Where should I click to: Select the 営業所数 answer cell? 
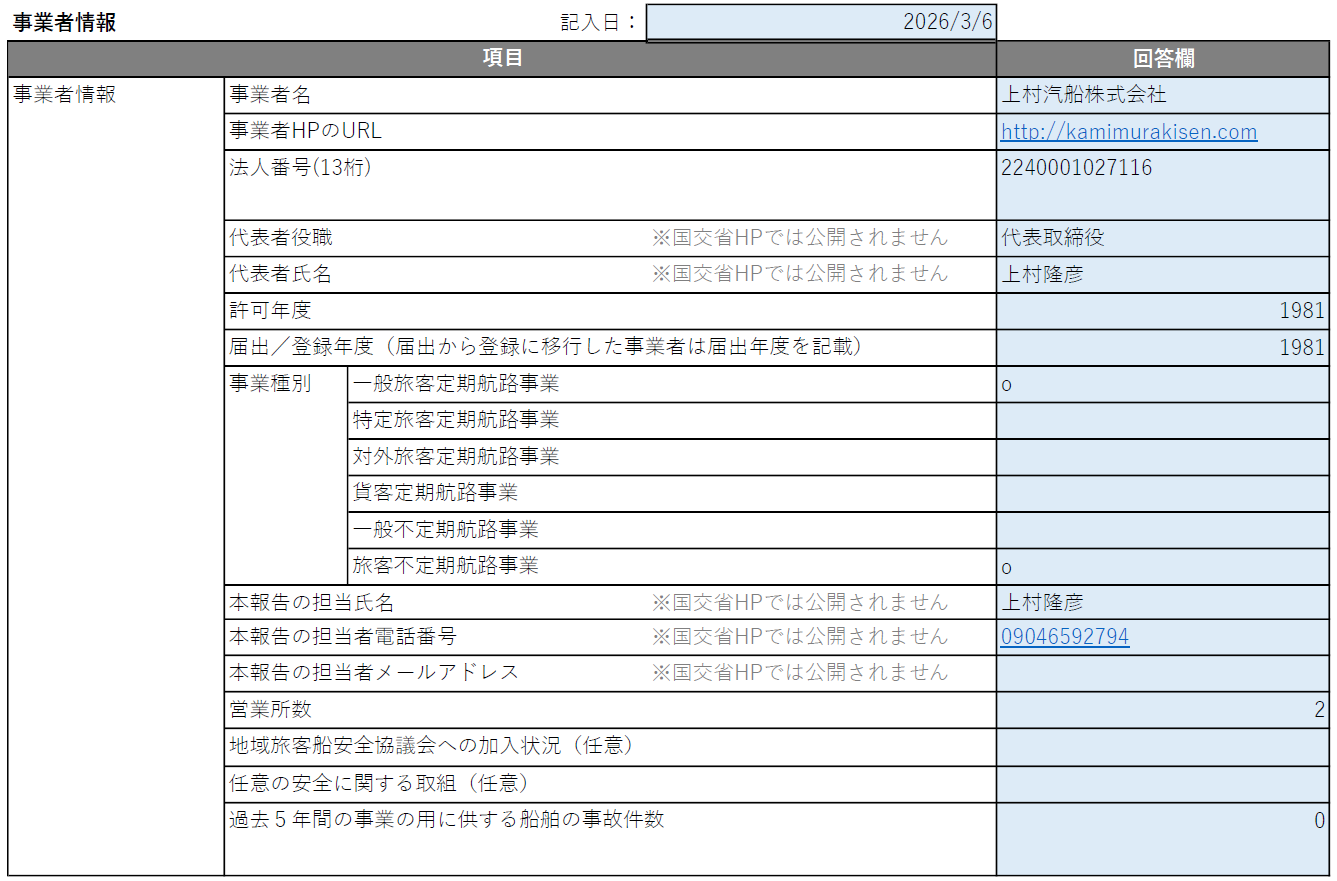pos(1163,710)
